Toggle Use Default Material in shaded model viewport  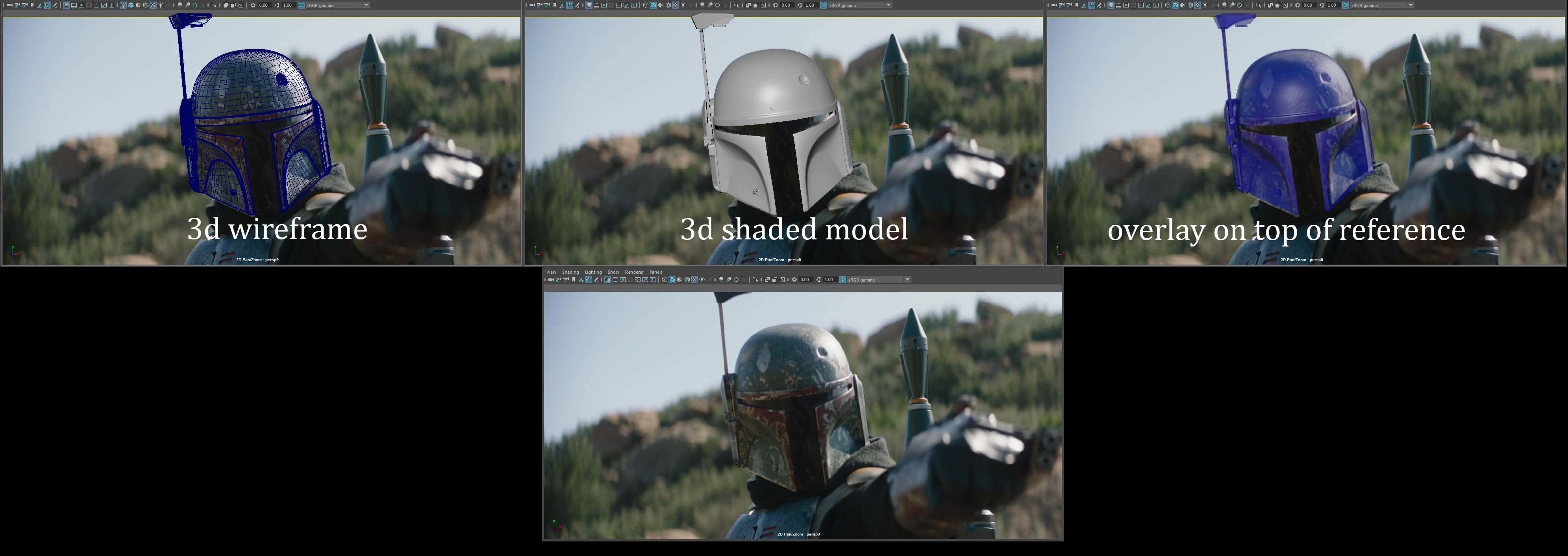[x=661, y=5]
